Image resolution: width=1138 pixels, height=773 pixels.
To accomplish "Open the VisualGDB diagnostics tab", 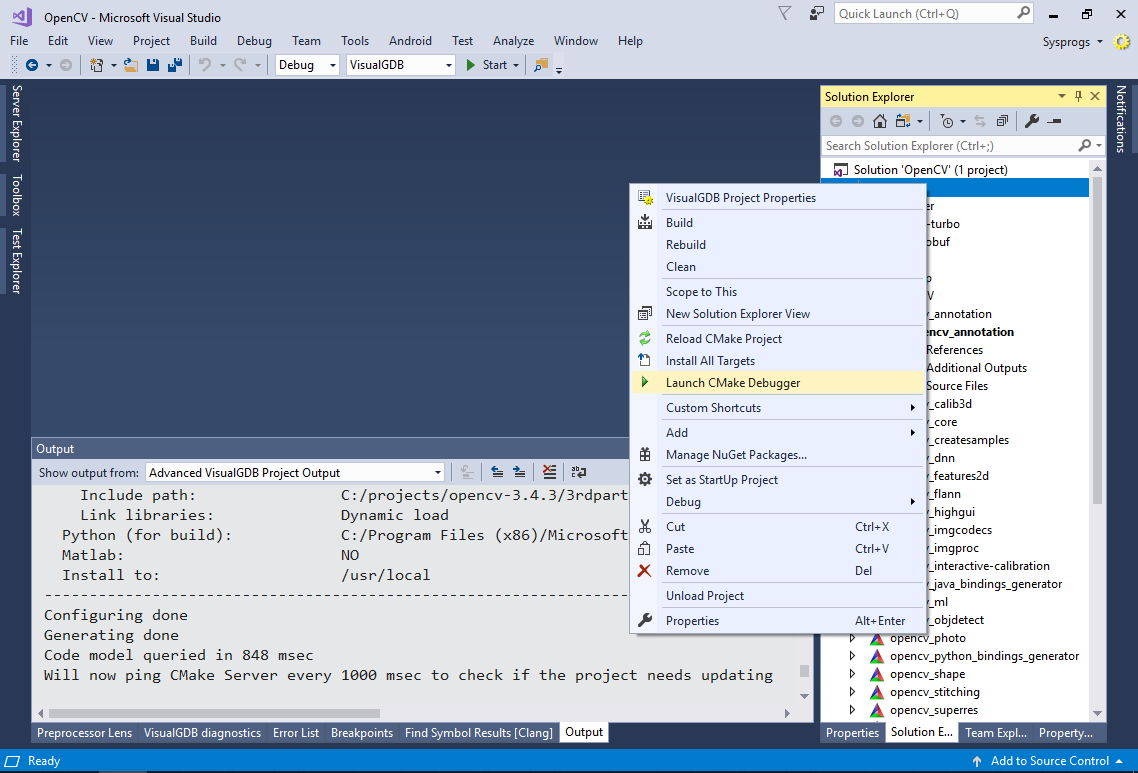I will [x=202, y=733].
